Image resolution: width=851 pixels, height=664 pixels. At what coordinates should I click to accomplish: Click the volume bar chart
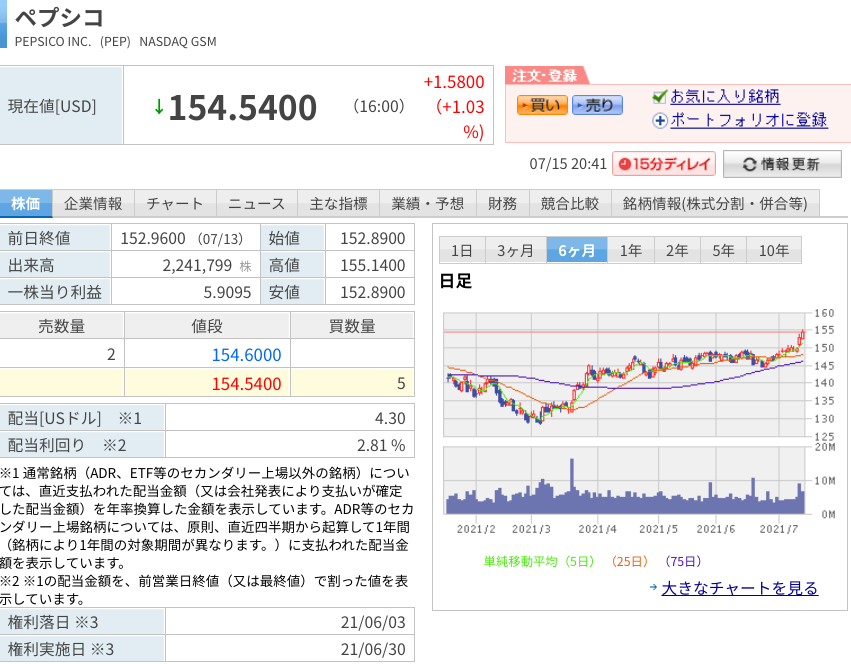coord(624,480)
